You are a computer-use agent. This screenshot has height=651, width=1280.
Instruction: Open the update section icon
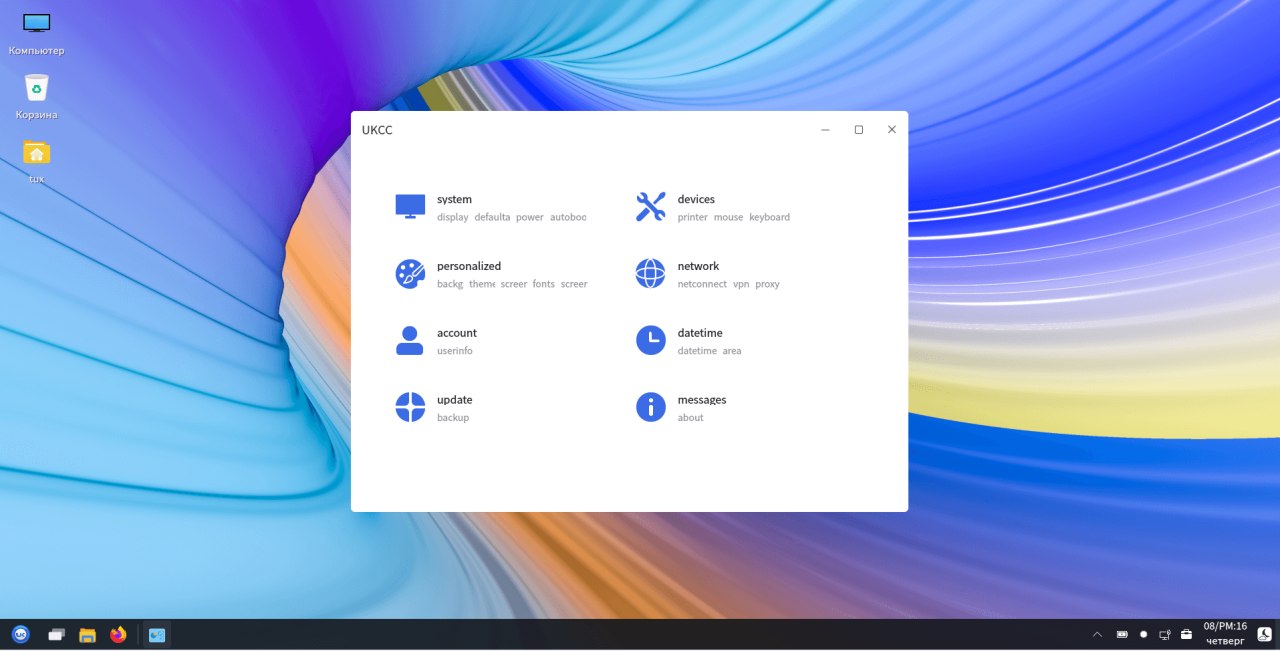(410, 407)
